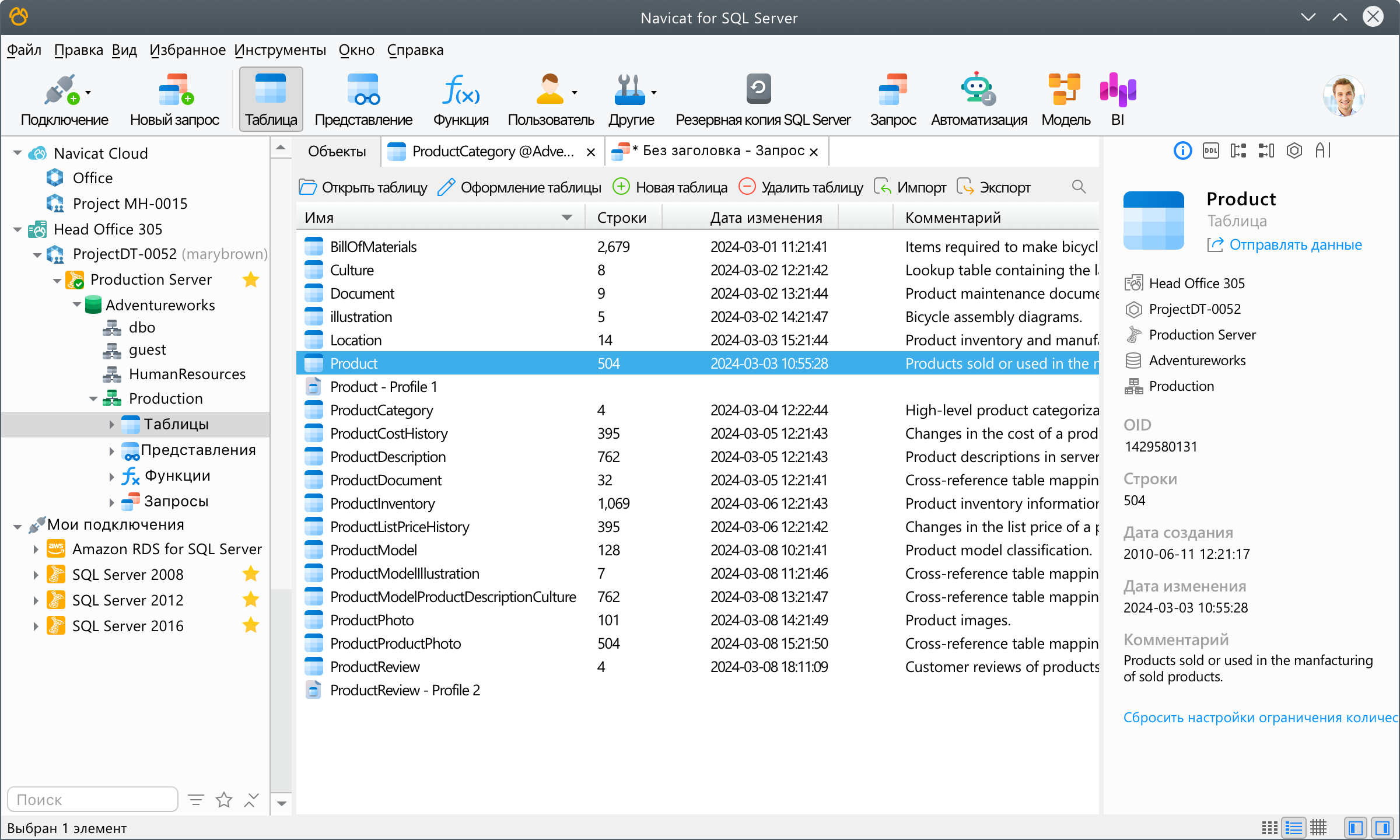Click Удалить таблицу button

800,187
